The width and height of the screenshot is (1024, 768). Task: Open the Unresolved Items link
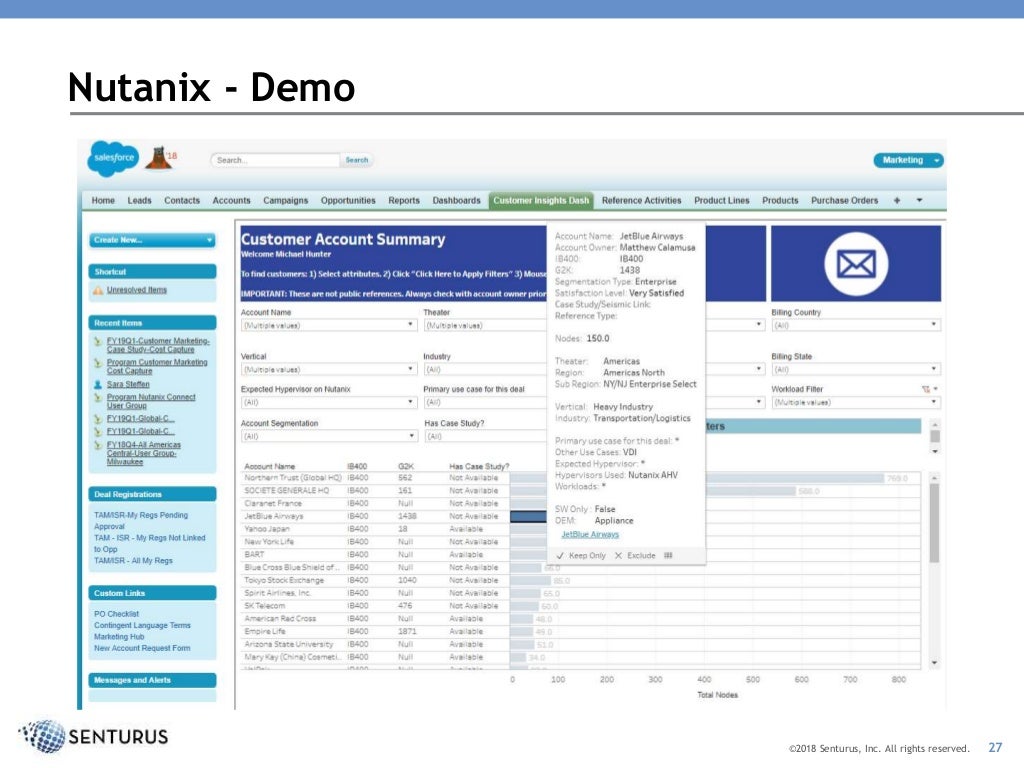(137, 290)
